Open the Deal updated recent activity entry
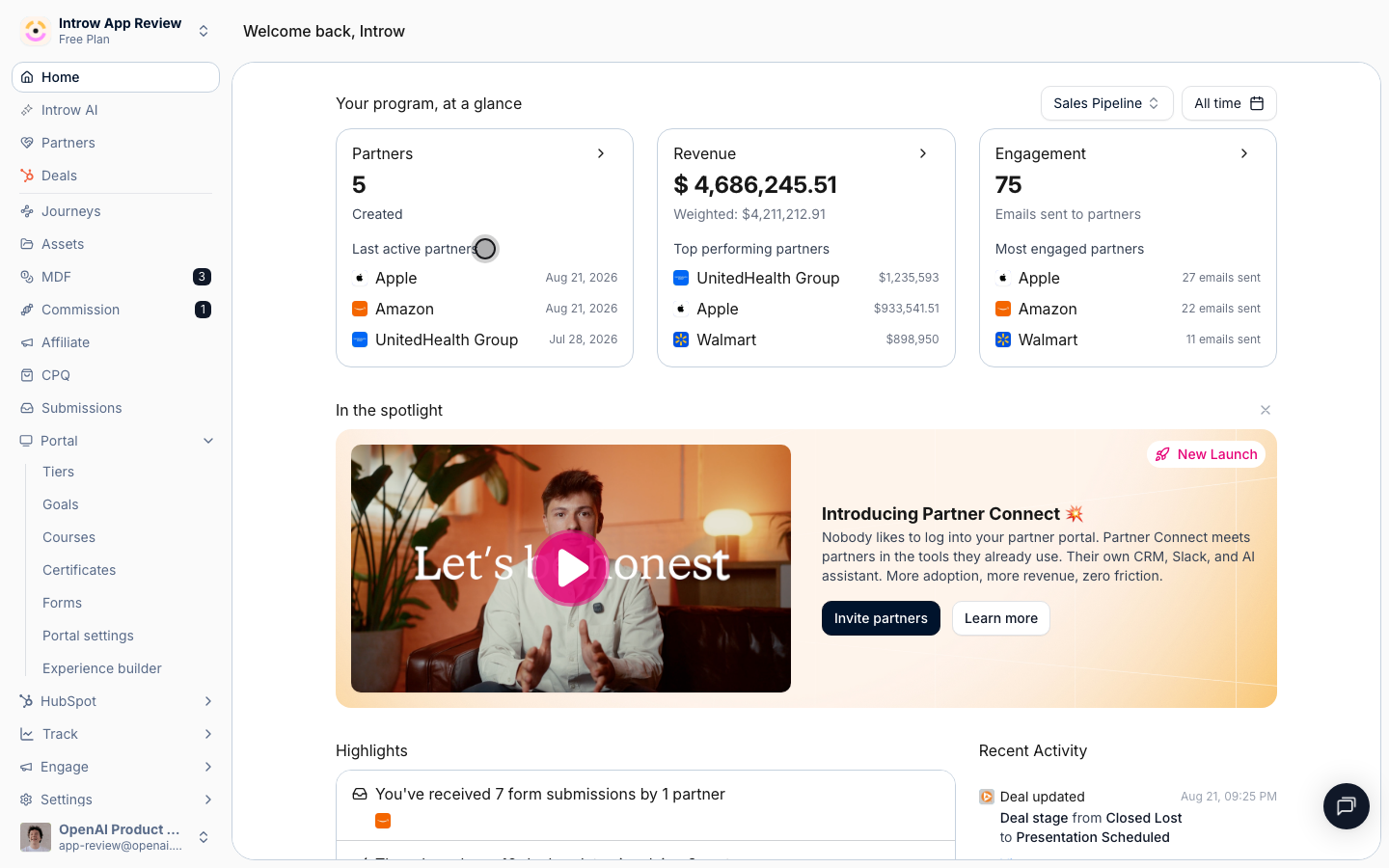 click(1128, 817)
